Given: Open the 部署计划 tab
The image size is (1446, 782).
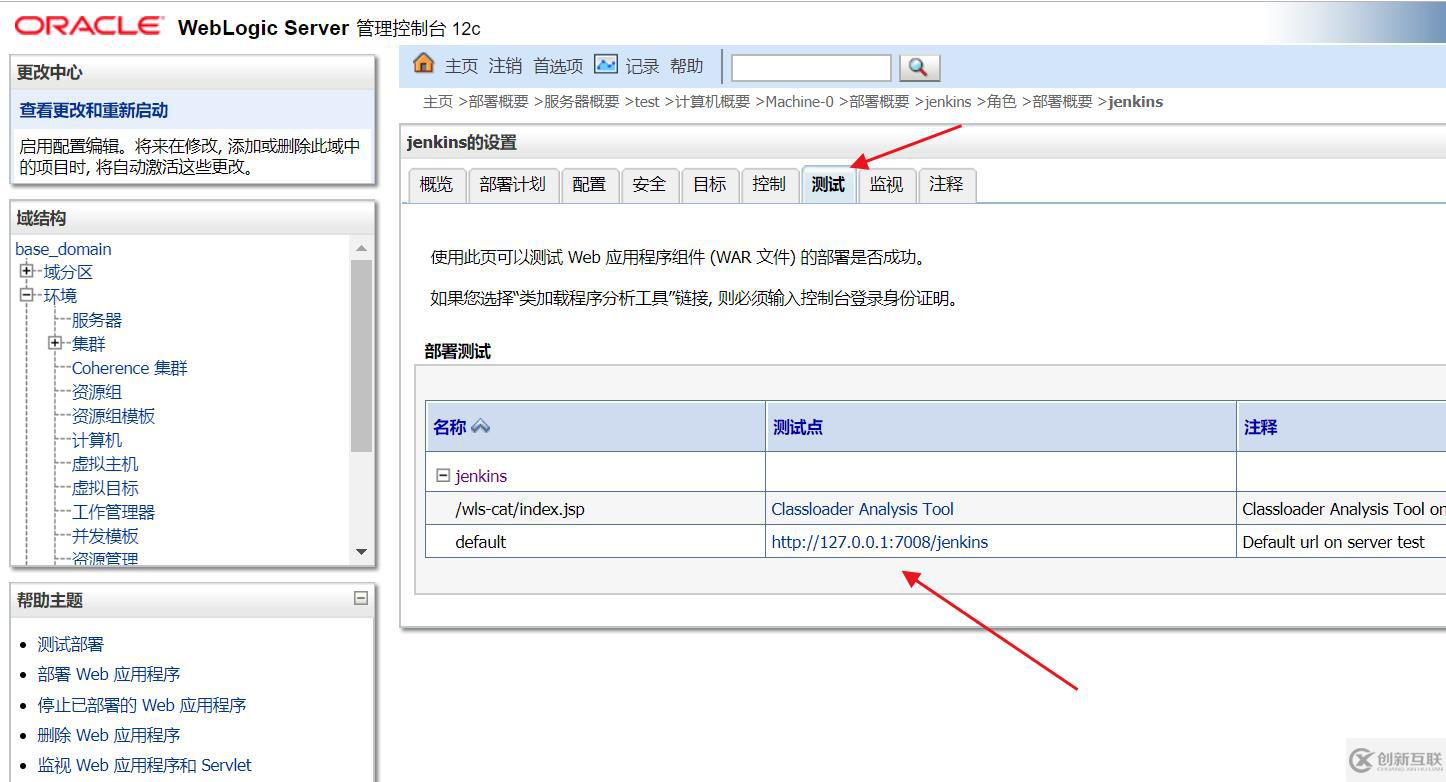Looking at the screenshot, I should pyautogui.click(x=513, y=185).
